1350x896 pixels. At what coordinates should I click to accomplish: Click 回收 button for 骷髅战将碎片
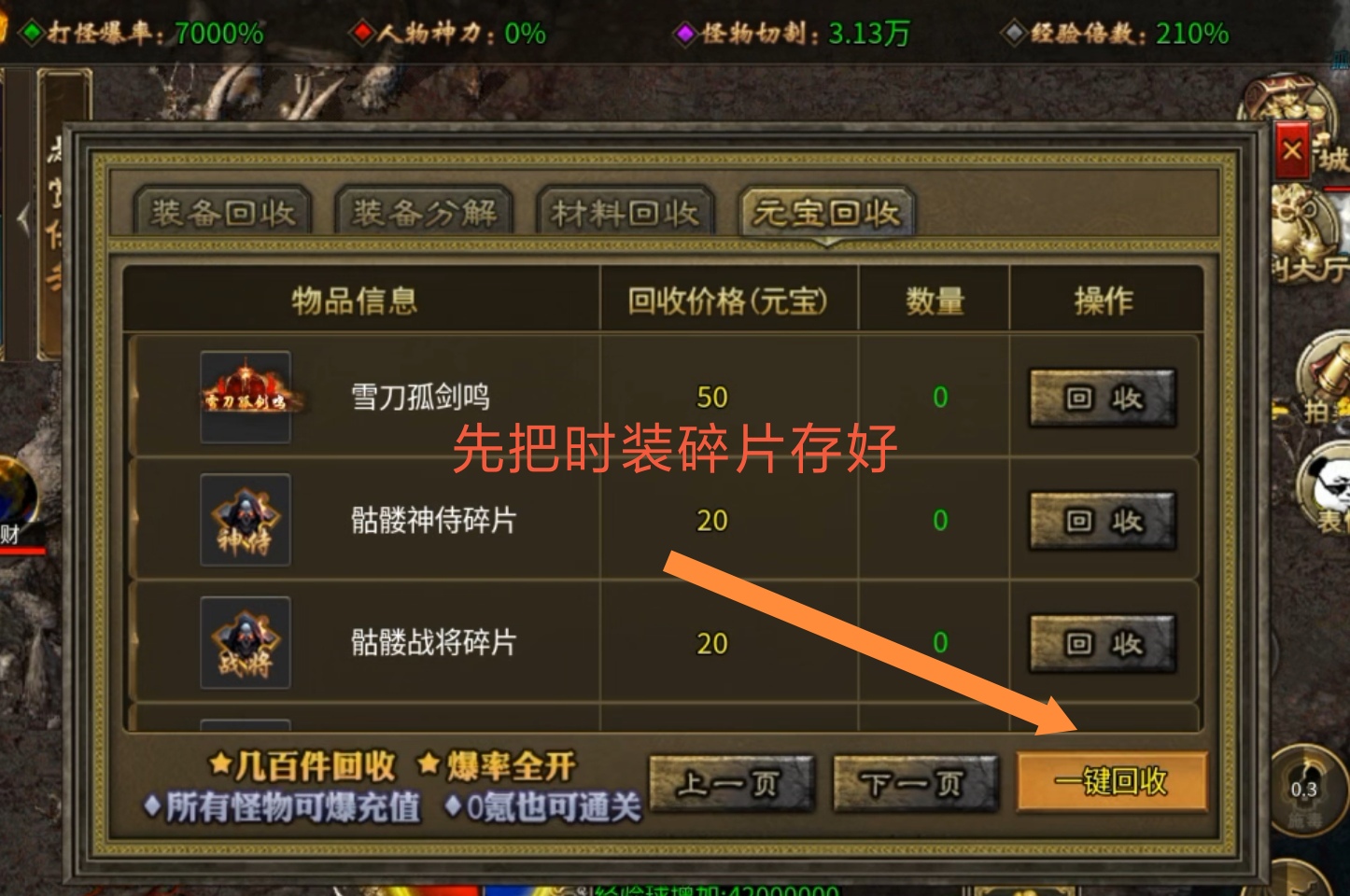click(x=1103, y=644)
